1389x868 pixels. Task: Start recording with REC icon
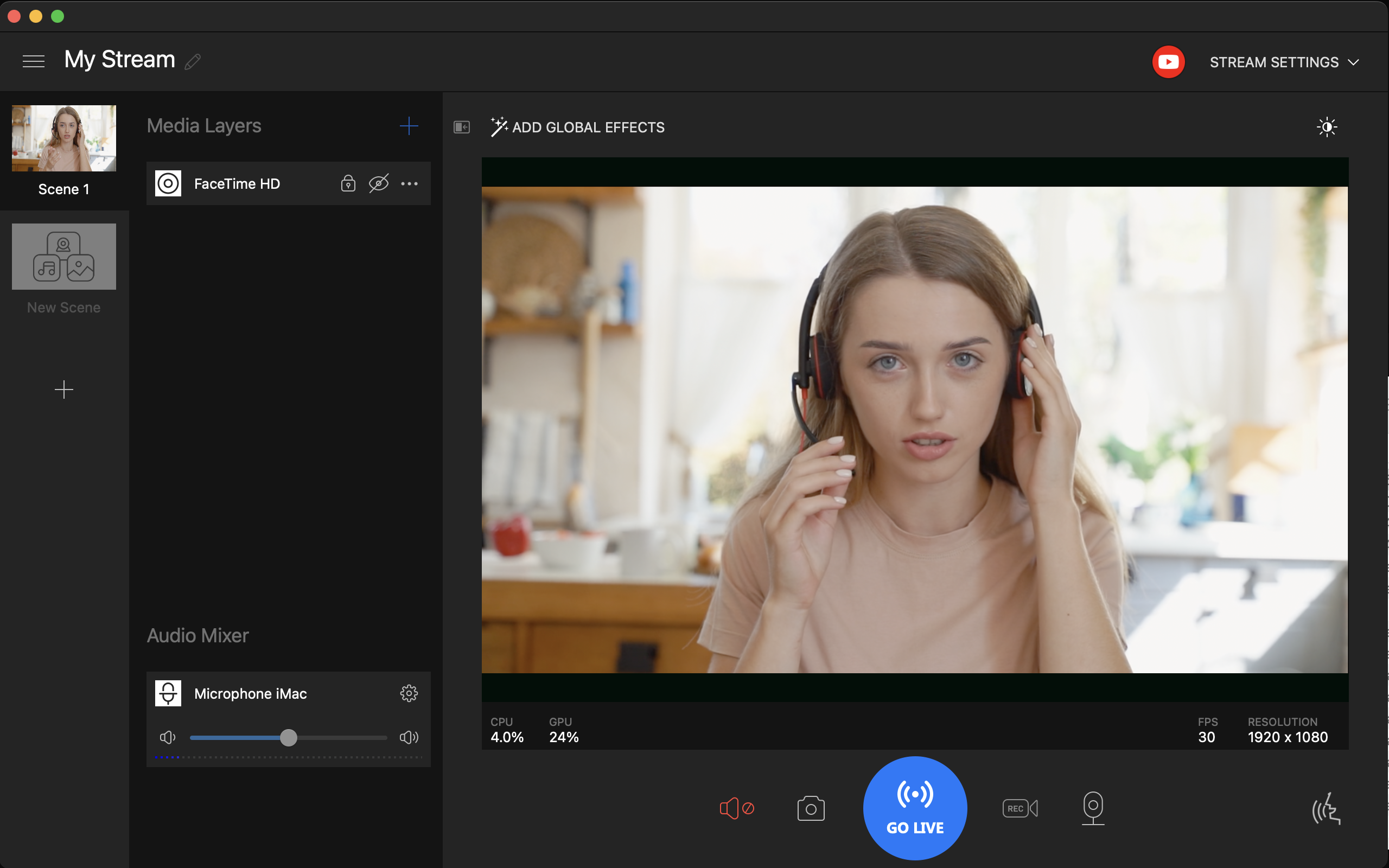(x=1020, y=808)
